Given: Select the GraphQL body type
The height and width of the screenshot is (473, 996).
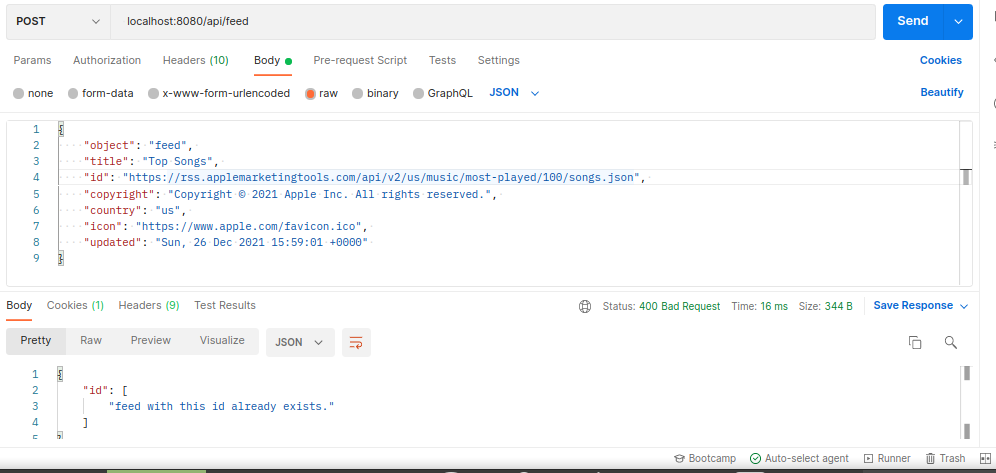Looking at the screenshot, I should 443,93.
